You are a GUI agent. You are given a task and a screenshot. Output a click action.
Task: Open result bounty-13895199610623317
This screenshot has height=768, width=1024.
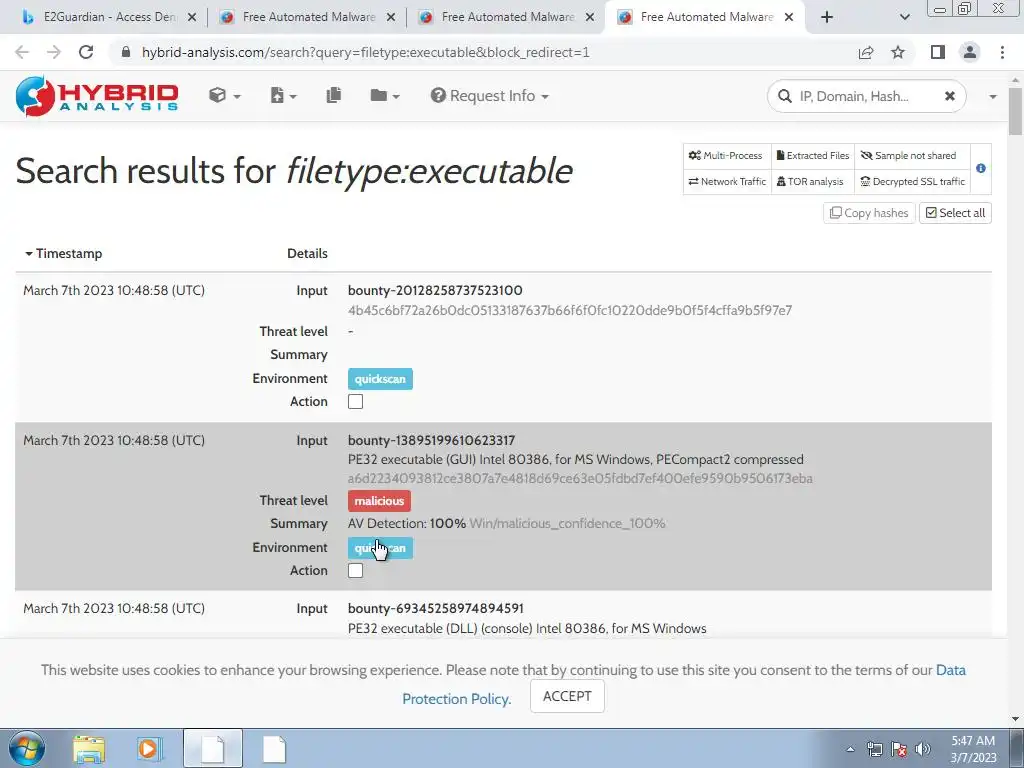click(431, 440)
